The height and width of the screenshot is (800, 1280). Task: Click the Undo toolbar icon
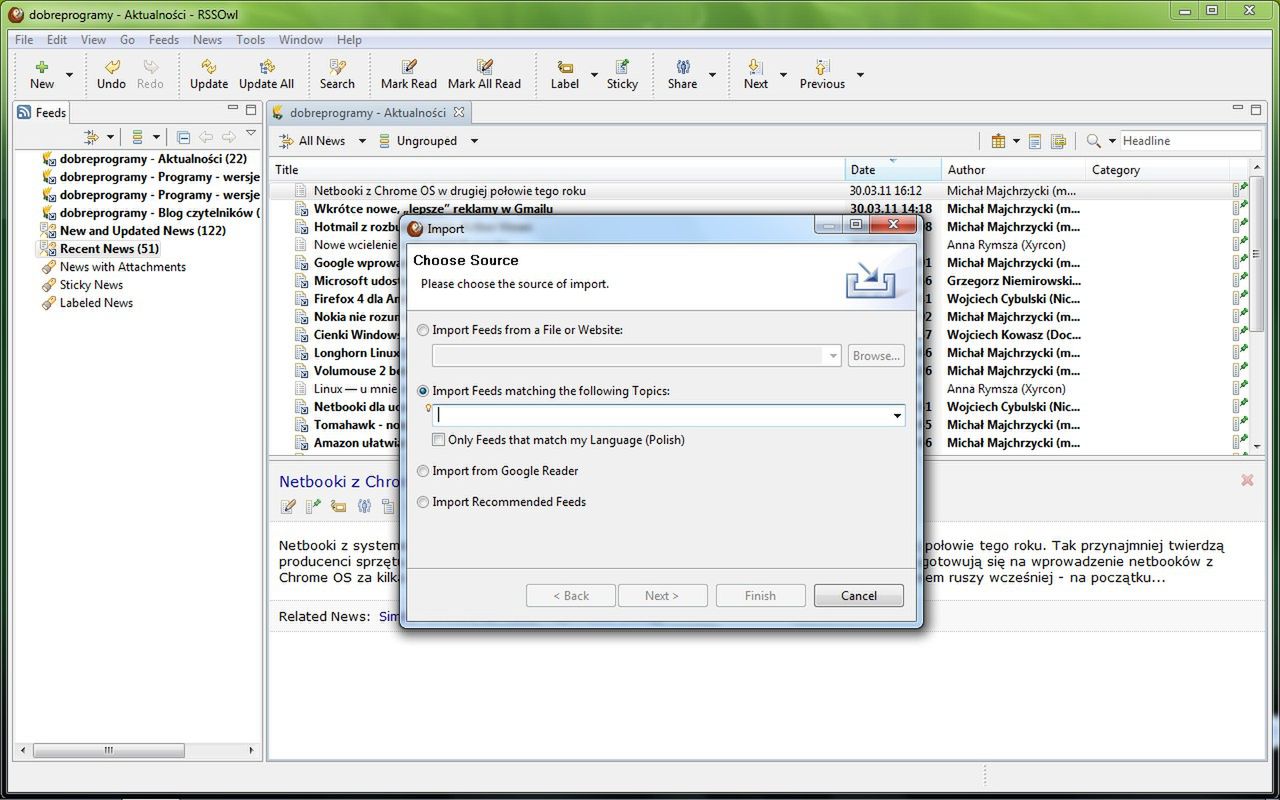click(x=112, y=67)
